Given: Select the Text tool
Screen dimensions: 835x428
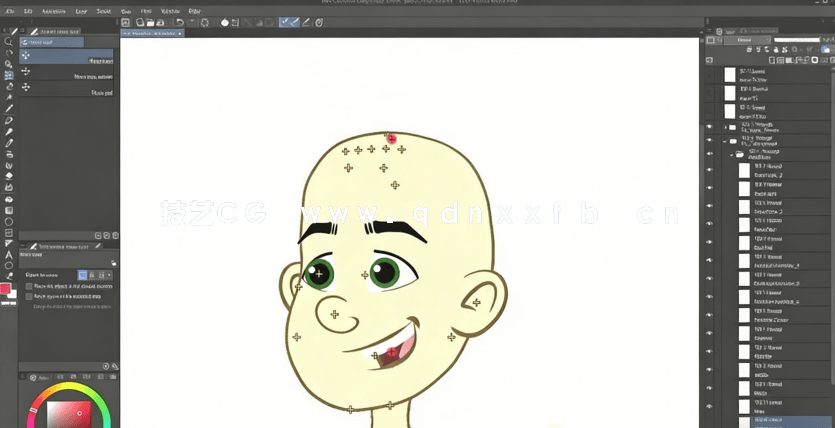Looking at the screenshot, I should point(9,255).
